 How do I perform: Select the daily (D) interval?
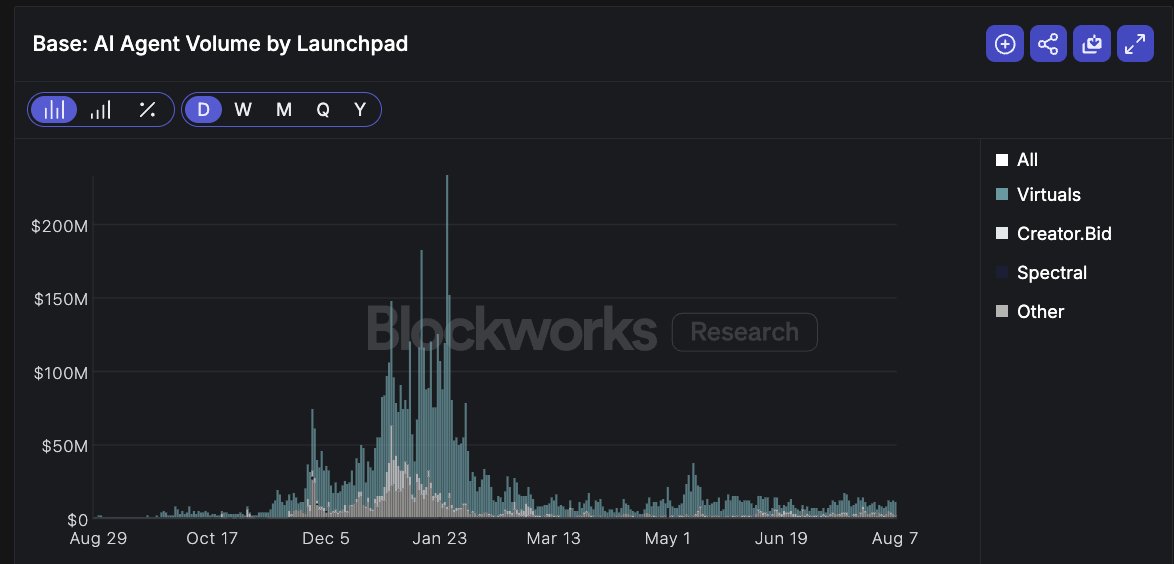pos(204,110)
